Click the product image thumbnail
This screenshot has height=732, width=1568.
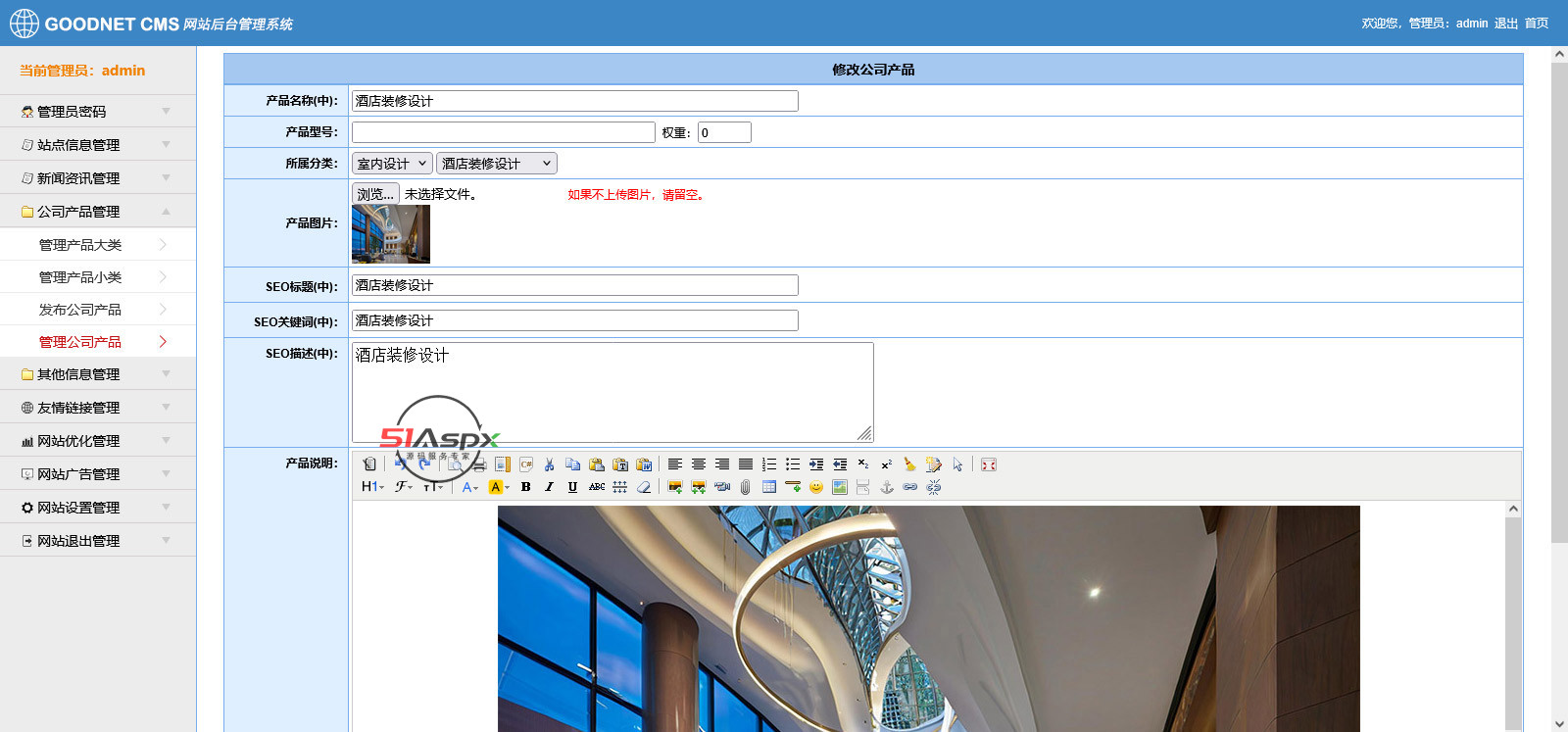coord(391,234)
